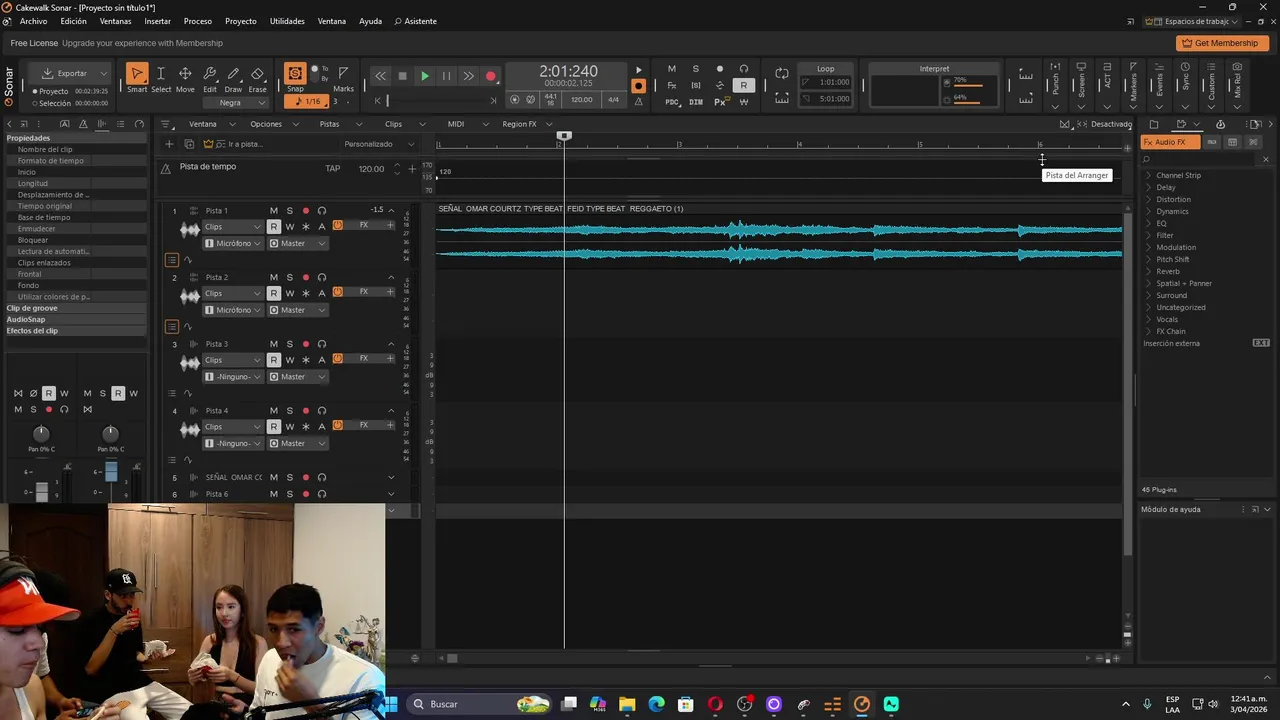Toggle FX bypass power on Pista 2
The image size is (1280, 720).
[338, 292]
